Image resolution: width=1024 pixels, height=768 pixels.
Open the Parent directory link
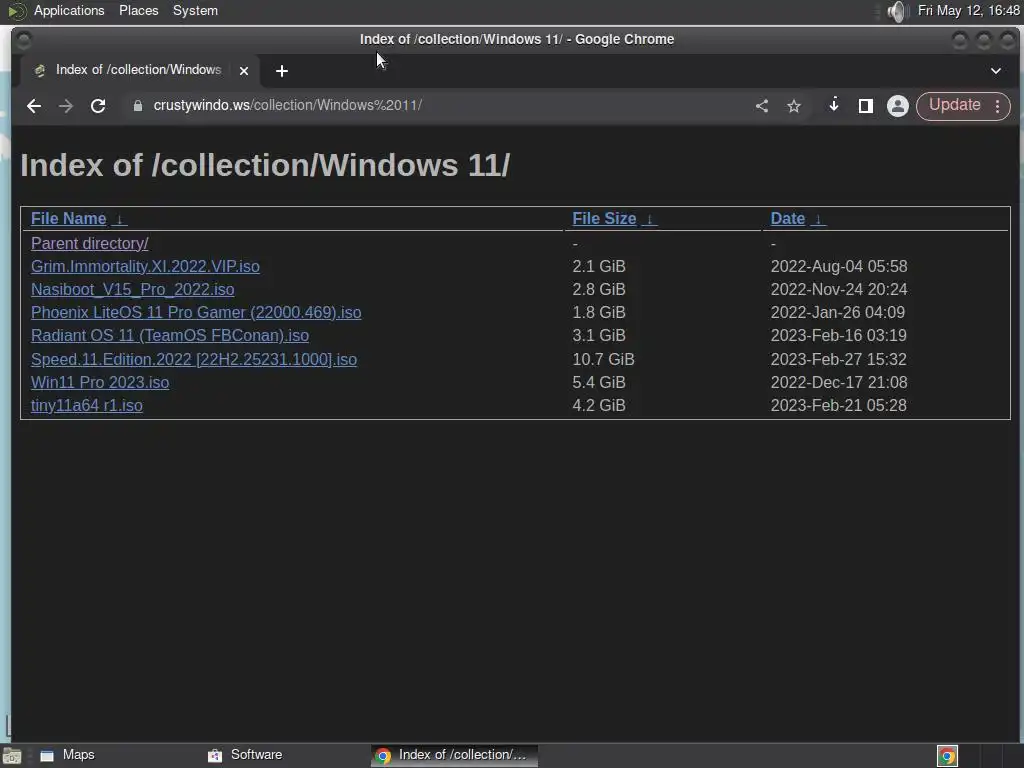tap(89, 243)
